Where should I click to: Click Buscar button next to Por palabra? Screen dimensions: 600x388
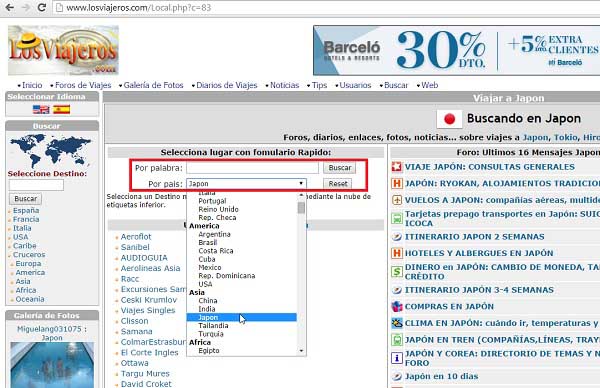coord(339,168)
